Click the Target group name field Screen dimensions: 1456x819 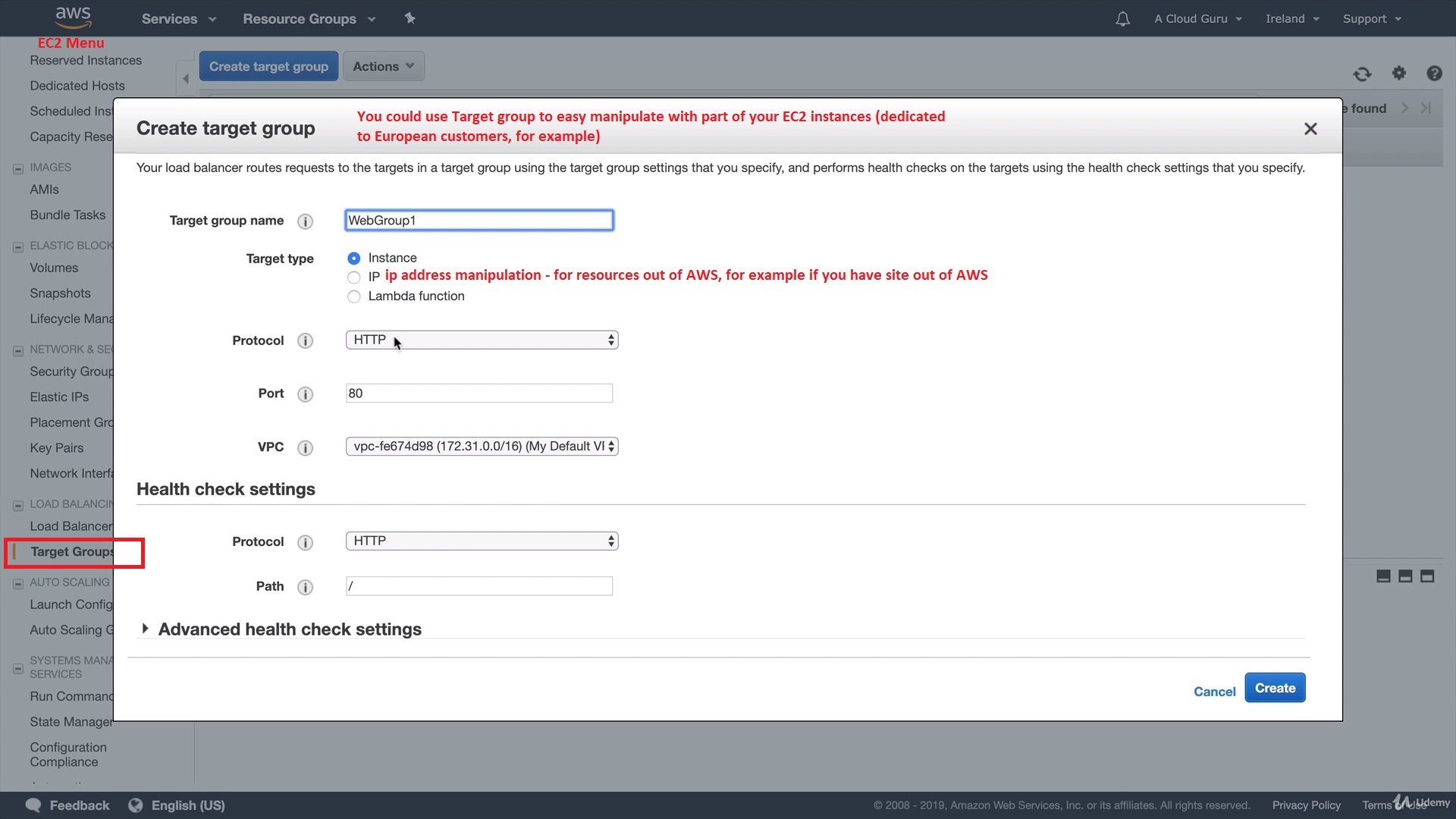(479, 221)
